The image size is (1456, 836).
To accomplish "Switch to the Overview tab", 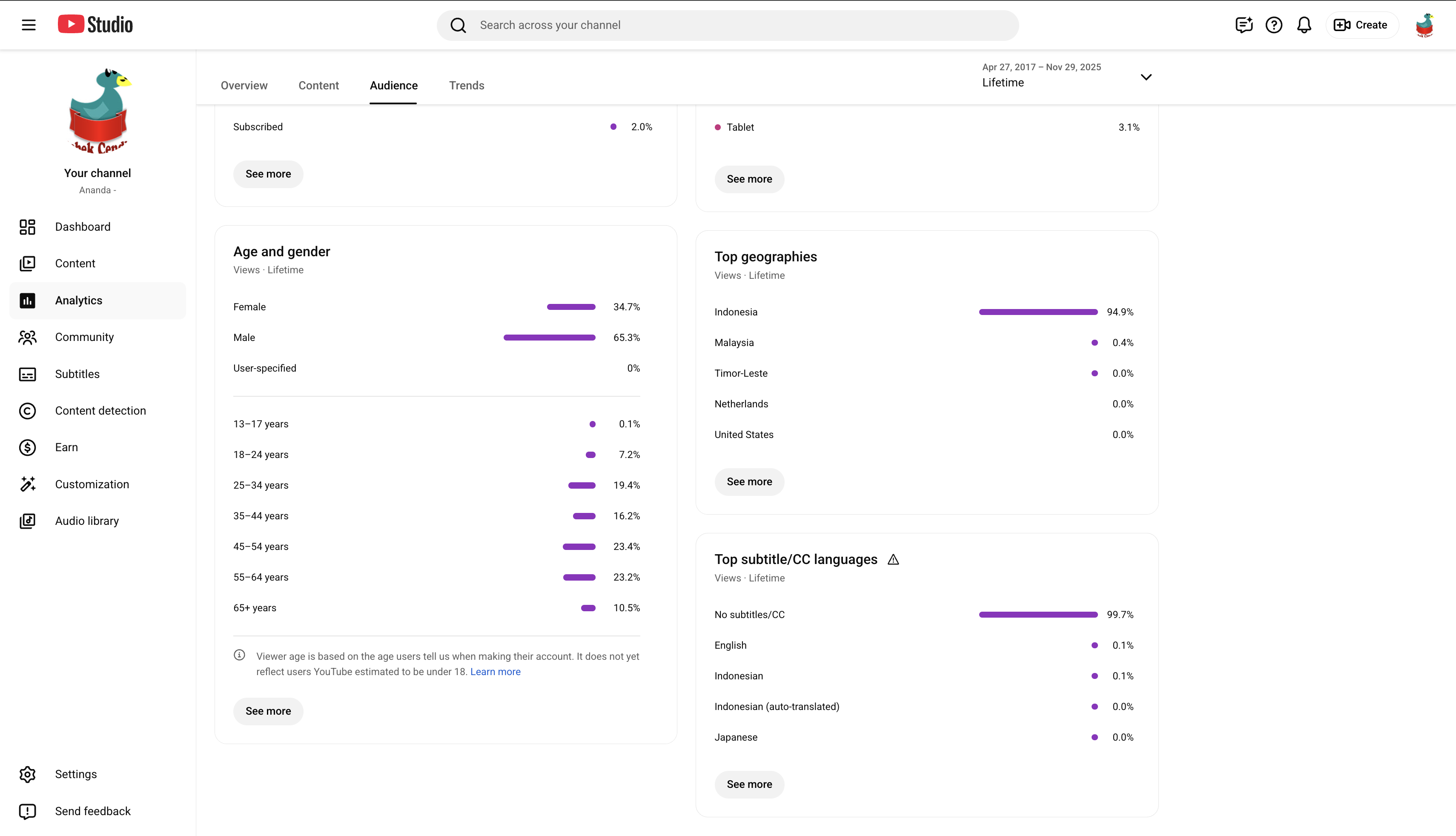I will pyautogui.click(x=244, y=86).
